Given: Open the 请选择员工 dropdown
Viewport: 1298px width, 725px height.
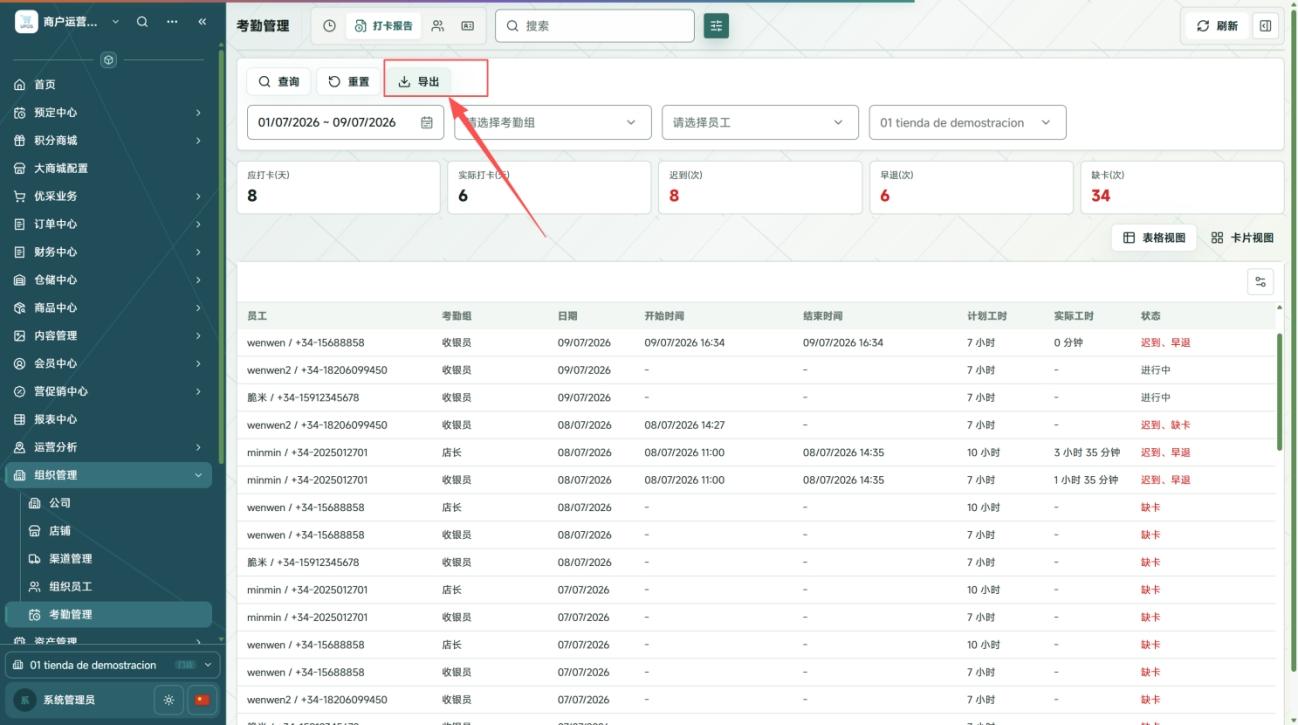Looking at the screenshot, I should point(760,123).
